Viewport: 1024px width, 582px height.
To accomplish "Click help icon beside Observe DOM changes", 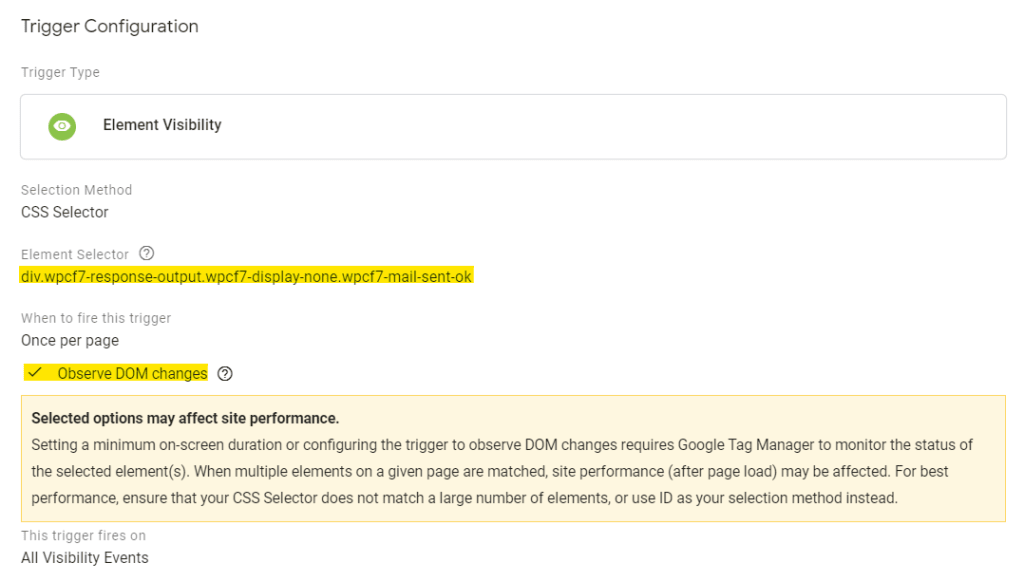I will click(225, 374).
